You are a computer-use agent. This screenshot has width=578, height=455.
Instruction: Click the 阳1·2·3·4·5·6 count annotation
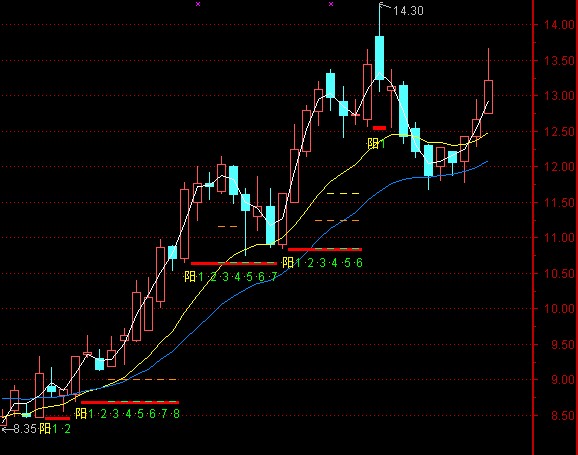click(x=322, y=263)
